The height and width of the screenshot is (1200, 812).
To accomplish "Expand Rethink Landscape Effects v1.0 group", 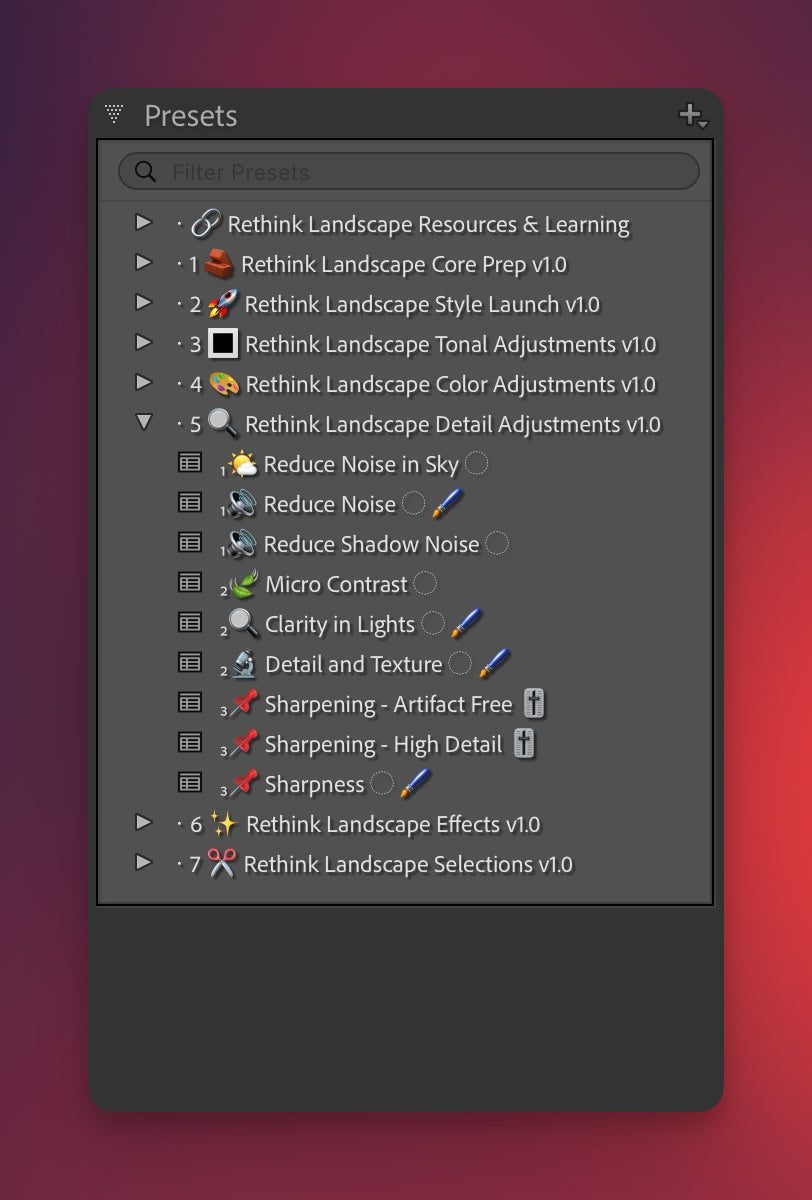I will pyautogui.click(x=144, y=822).
